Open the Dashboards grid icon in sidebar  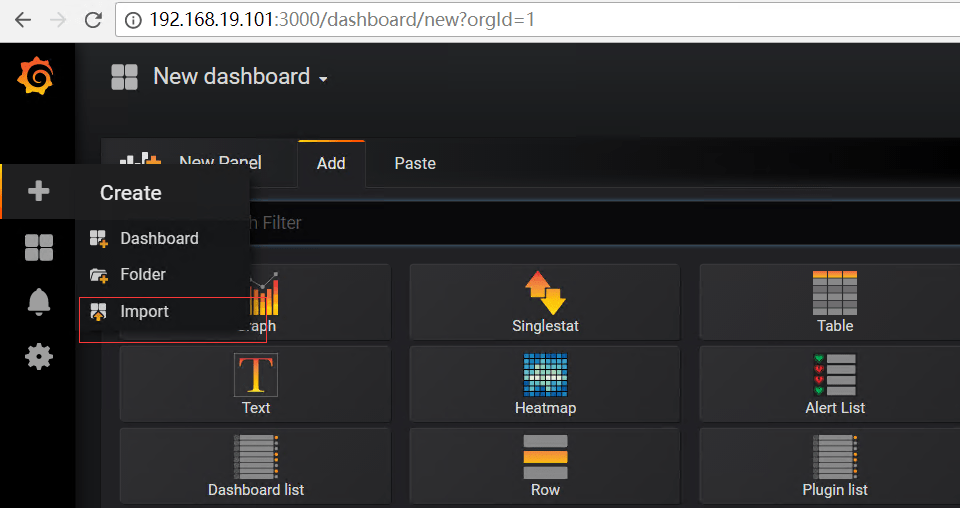(x=39, y=247)
